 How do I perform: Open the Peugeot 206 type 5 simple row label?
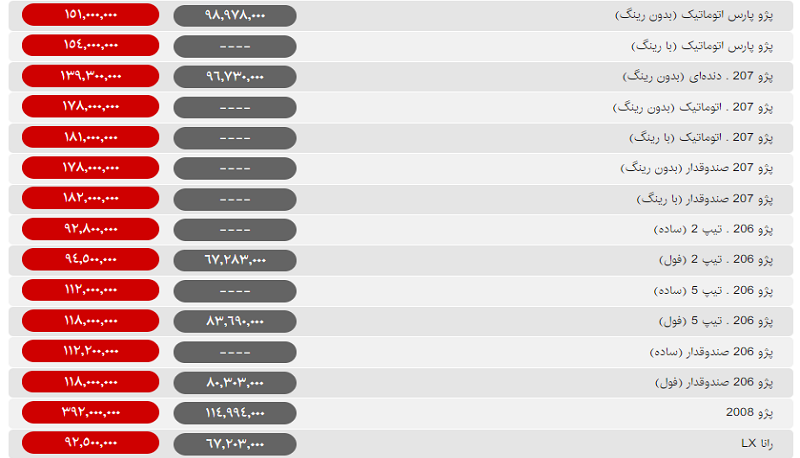coord(713,290)
